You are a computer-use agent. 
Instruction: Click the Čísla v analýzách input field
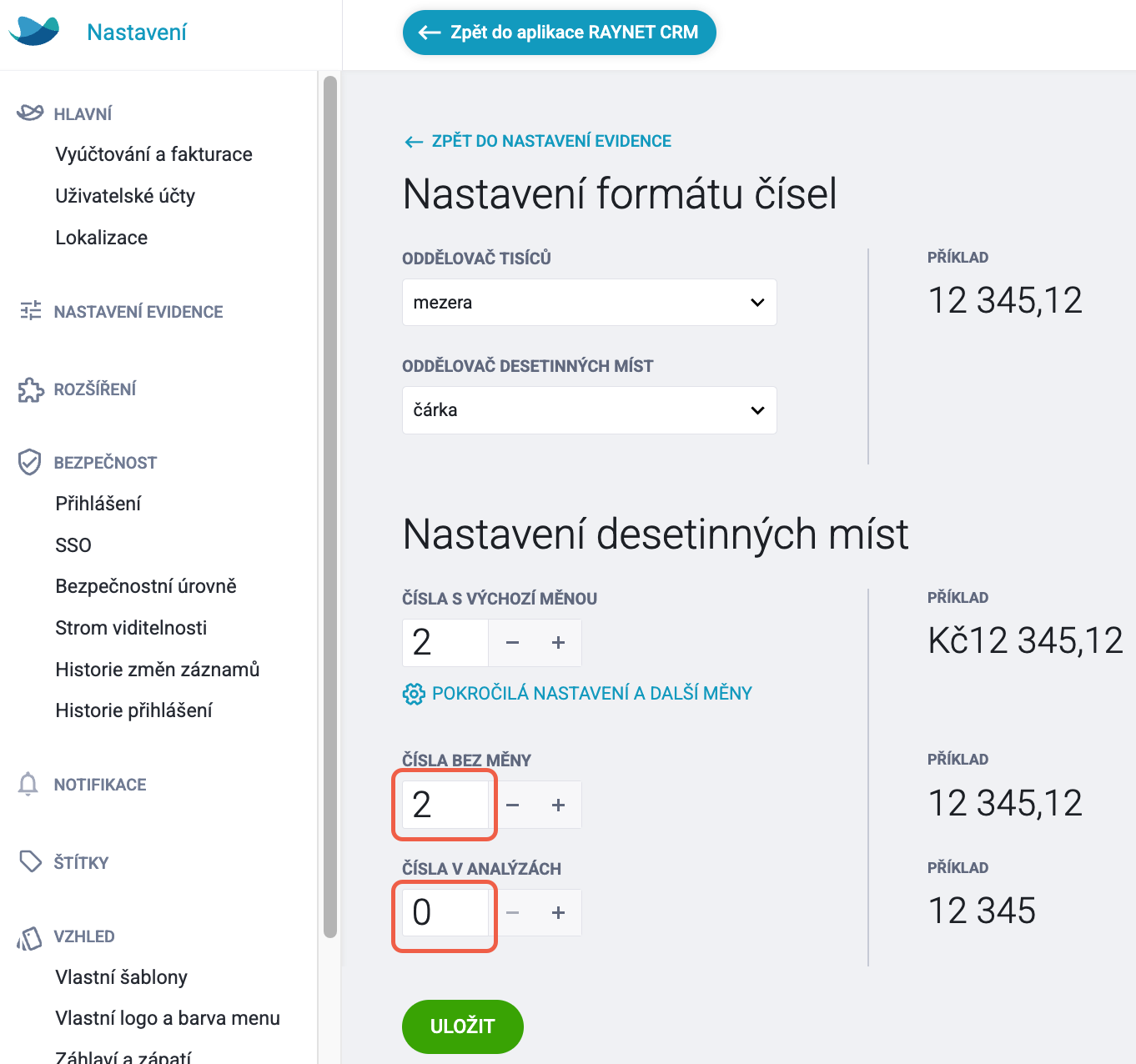[445, 913]
